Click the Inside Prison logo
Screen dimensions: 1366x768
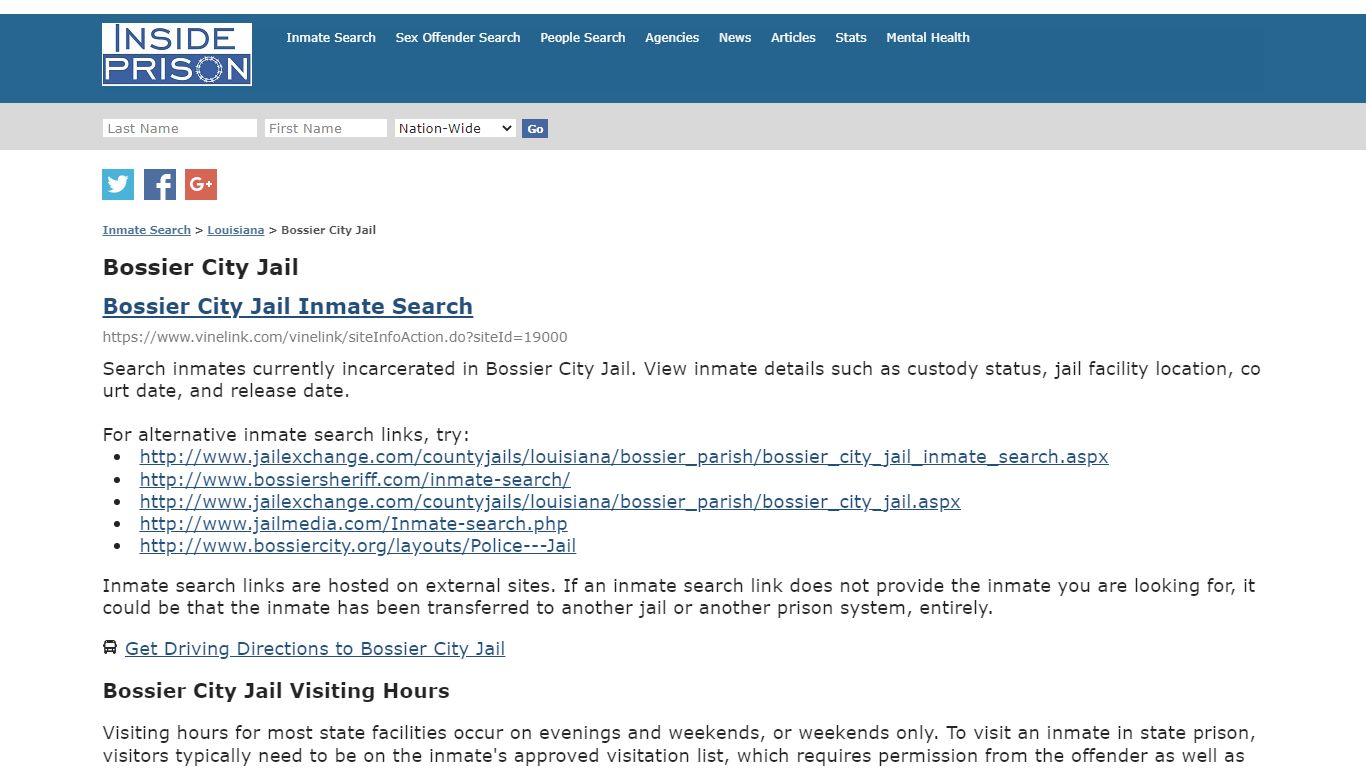point(177,54)
